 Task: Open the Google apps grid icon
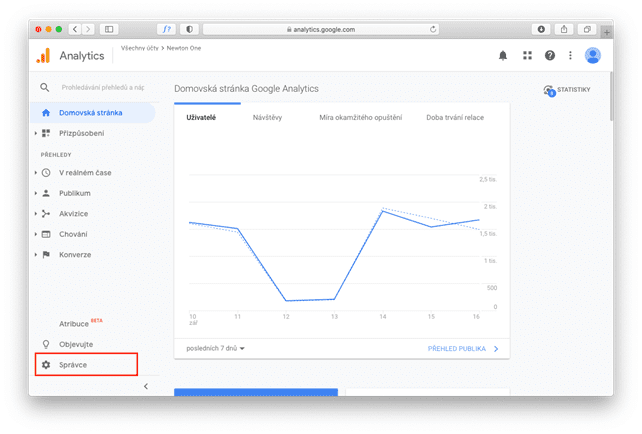click(527, 56)
